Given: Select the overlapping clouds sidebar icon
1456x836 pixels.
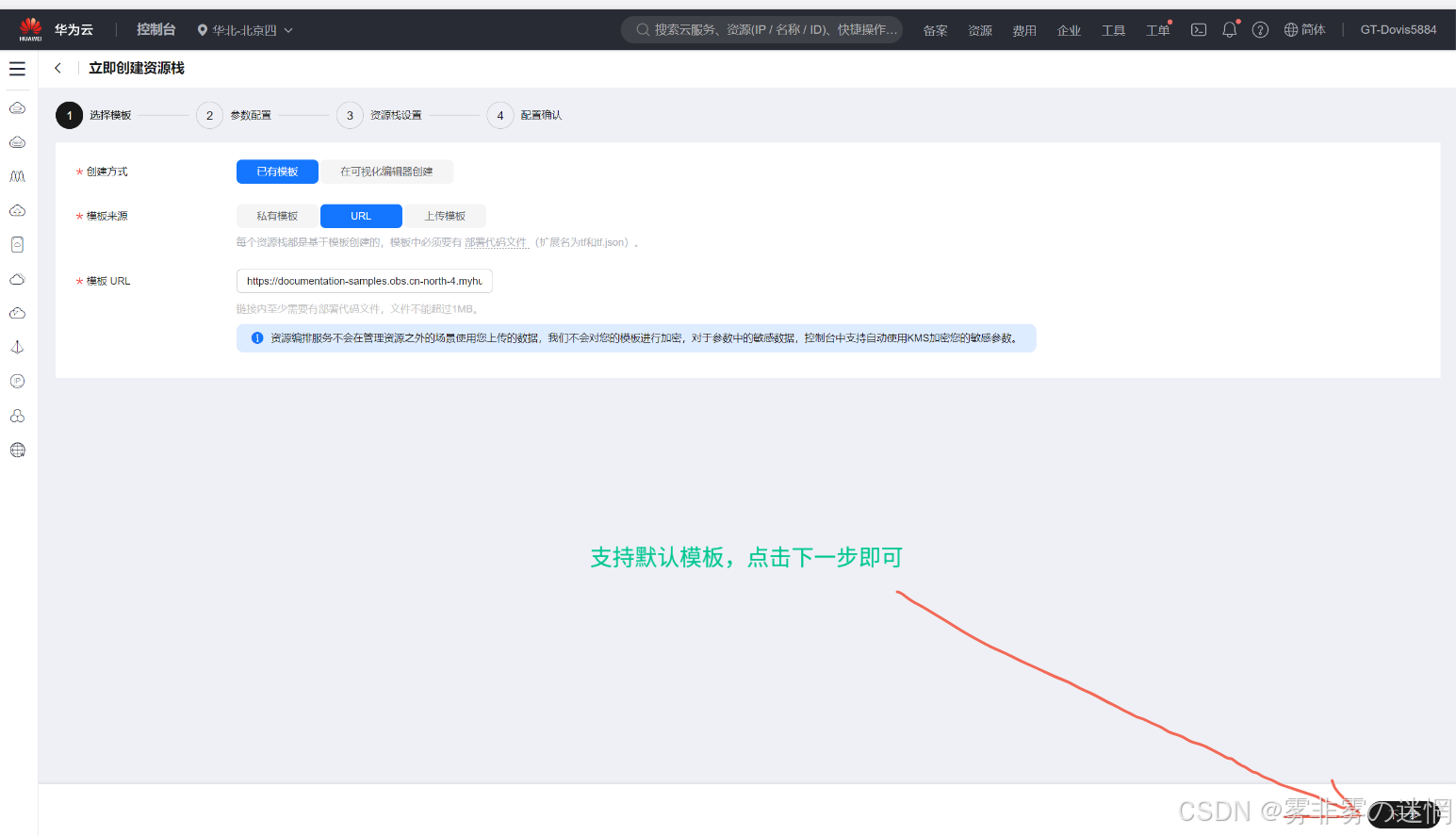Looking at the screenshot, I should pyautogui.click(x=17, y=279).
